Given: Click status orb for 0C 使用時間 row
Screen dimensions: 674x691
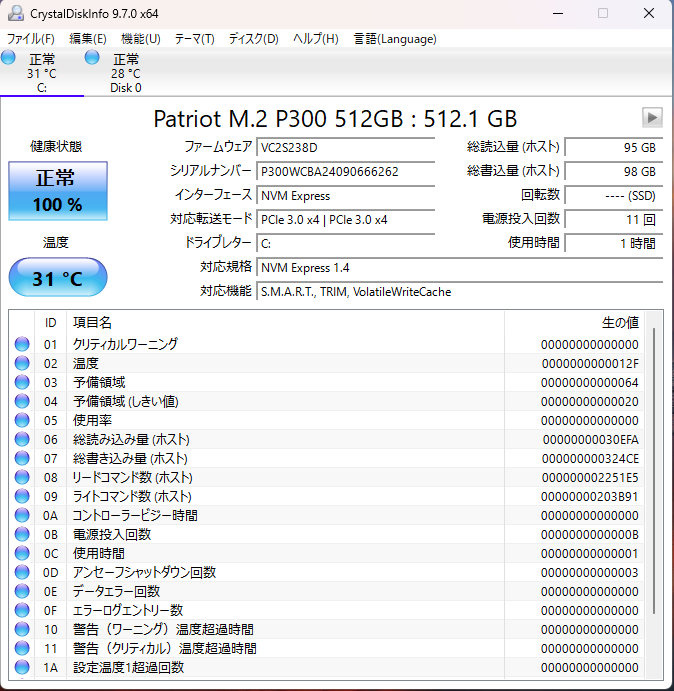Looking at the screenshot, I should point(22,553).
